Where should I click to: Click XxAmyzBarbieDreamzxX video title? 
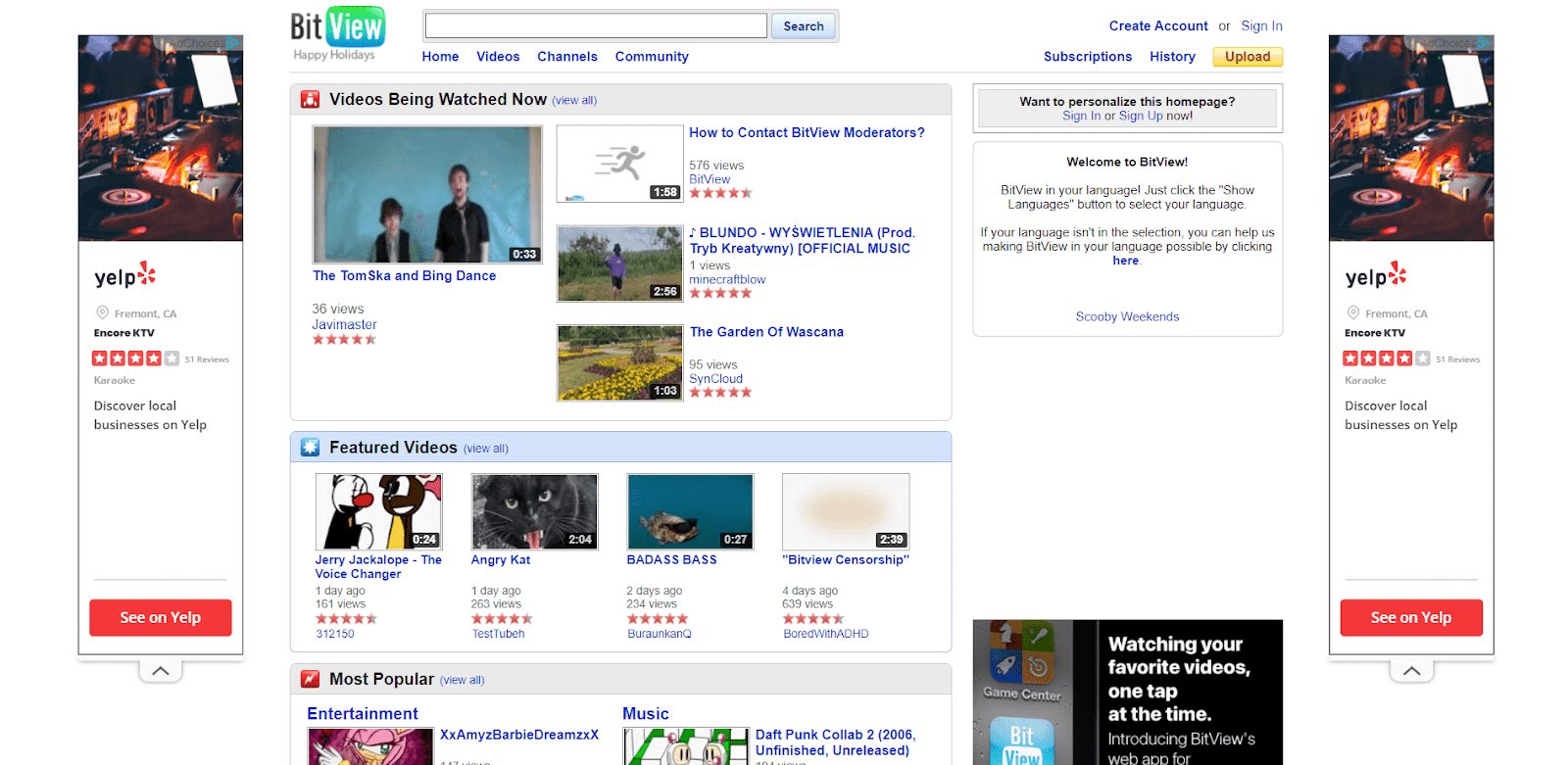pos(519,735)
